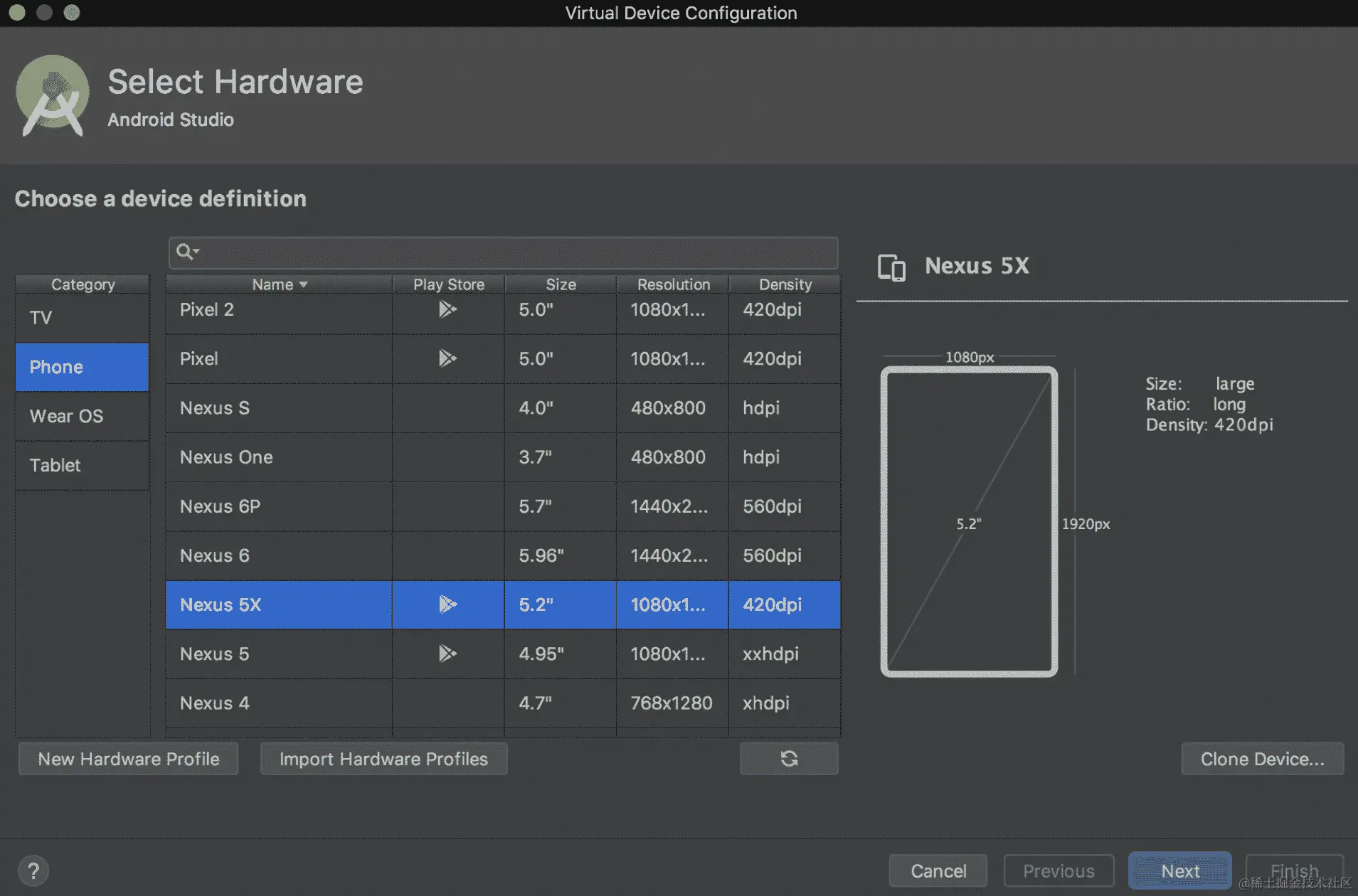
Task: Sort by the Resolution column header
Action: tap(673, 284)
